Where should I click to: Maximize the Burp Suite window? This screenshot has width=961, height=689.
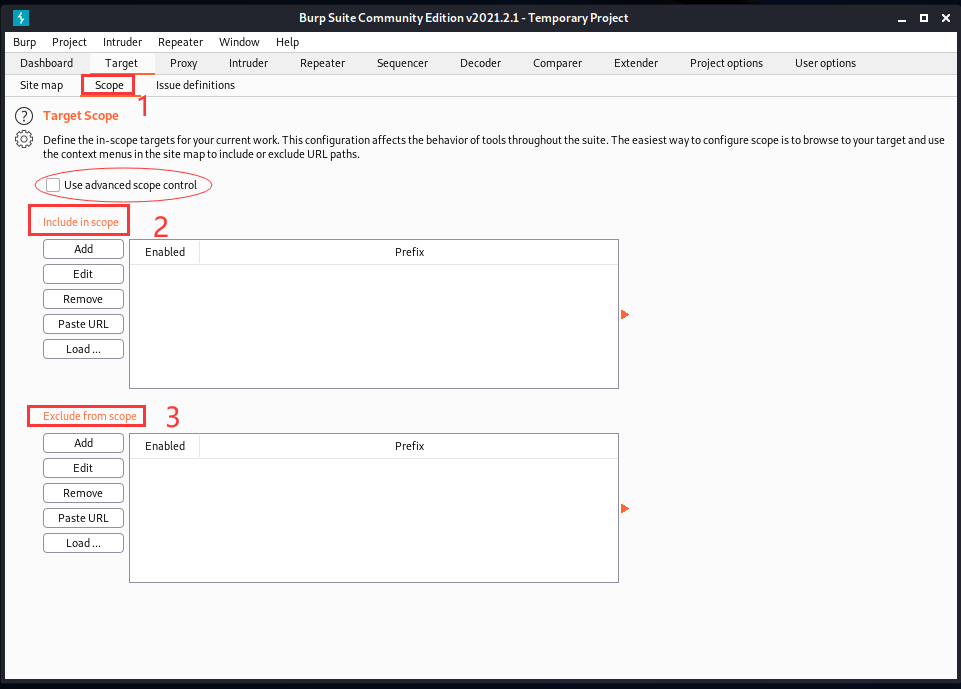924,18
